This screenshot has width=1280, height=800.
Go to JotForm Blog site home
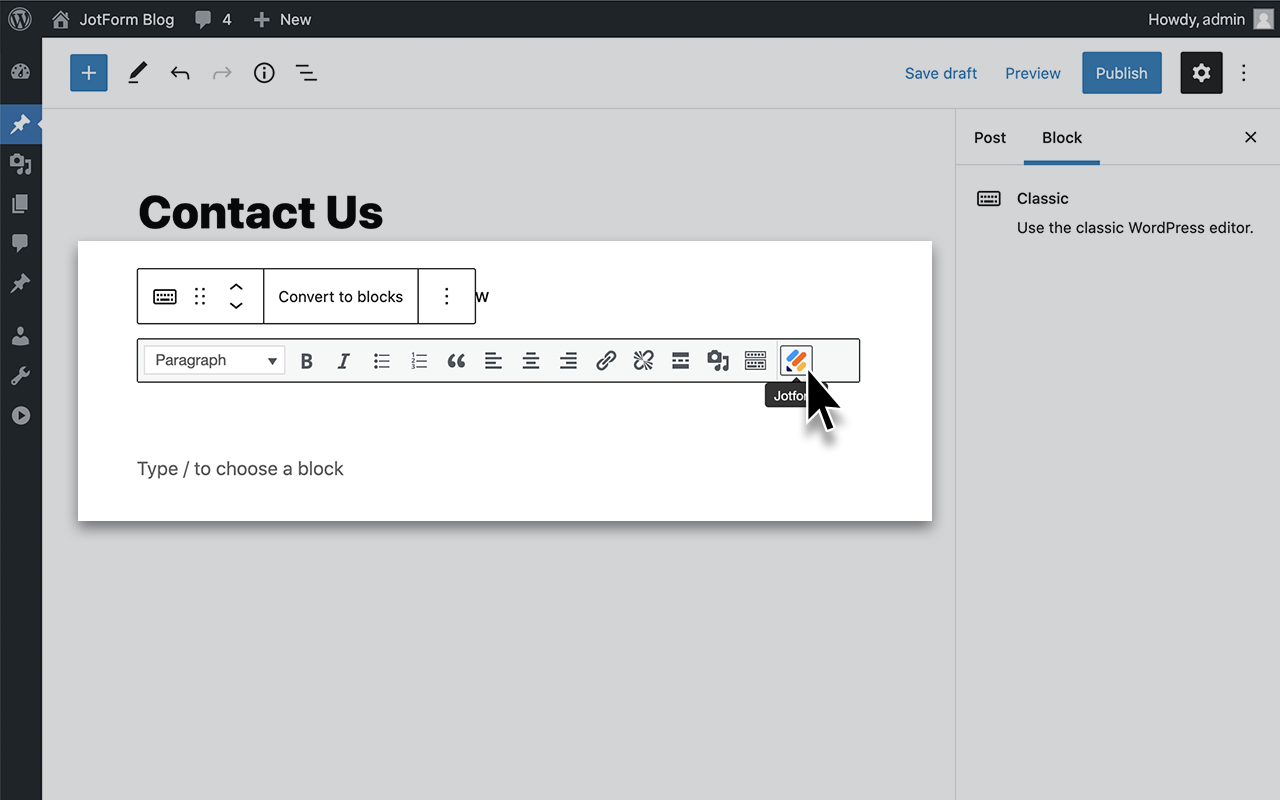tap(112, 19)
